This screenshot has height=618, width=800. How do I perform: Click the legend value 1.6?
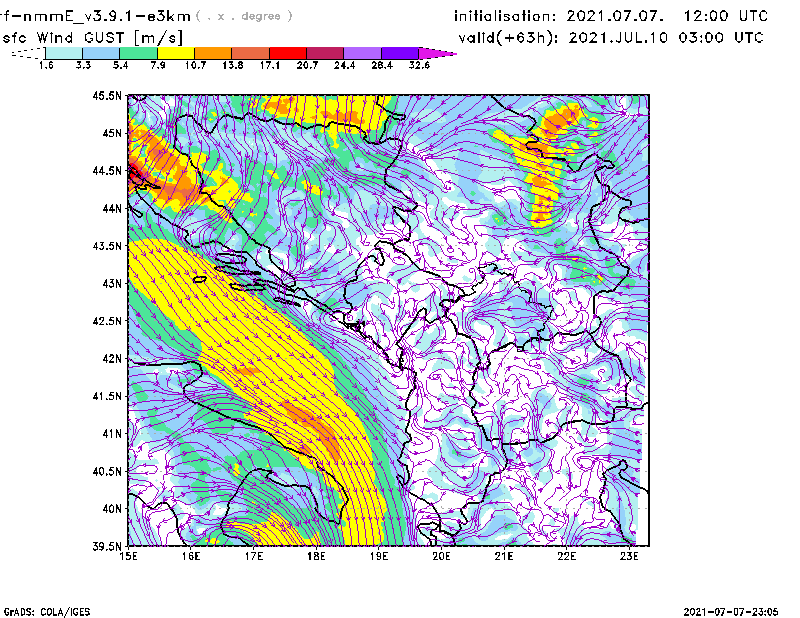tap(46, 65)
